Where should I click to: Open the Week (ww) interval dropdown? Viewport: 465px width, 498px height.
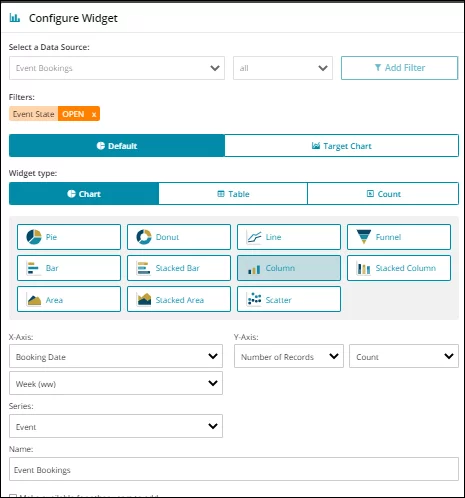116,383
